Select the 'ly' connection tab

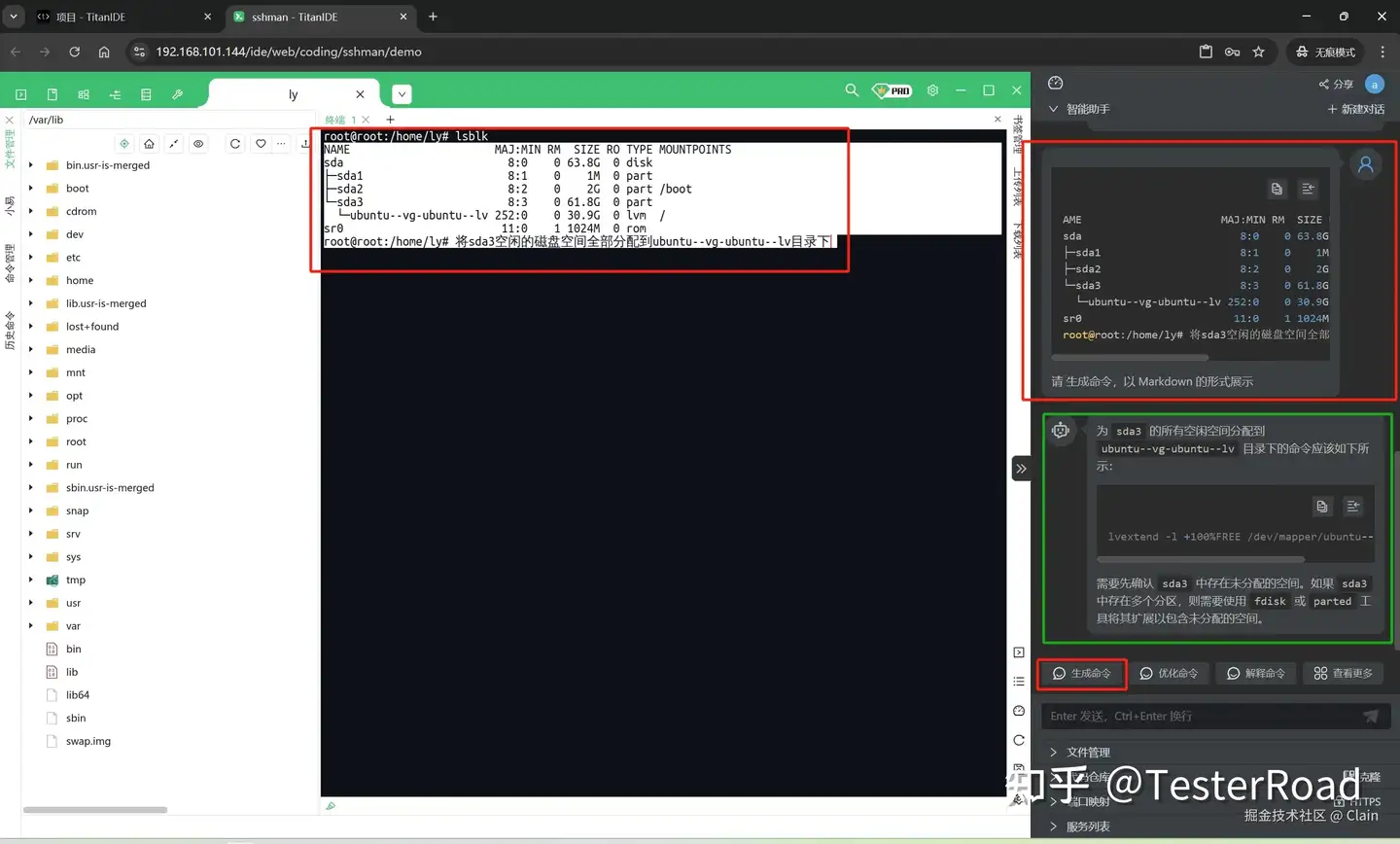coord(292,94)
